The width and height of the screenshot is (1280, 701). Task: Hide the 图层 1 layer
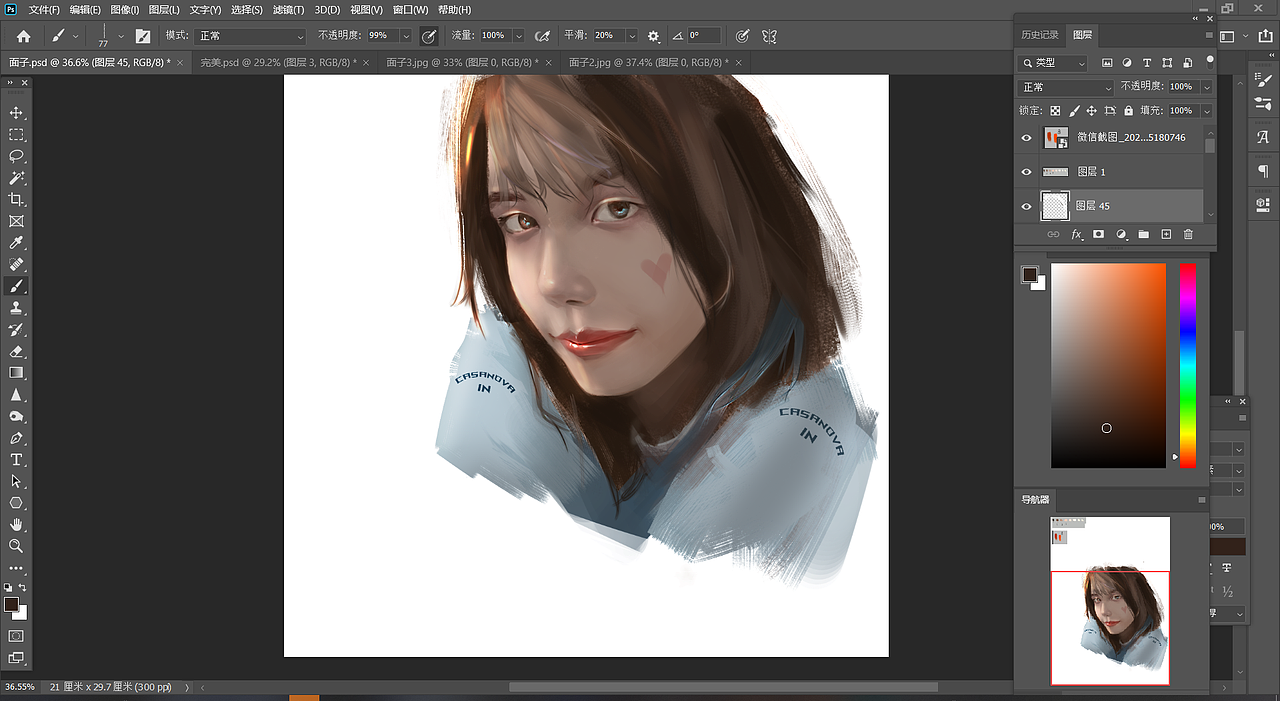click(1026, 172)
